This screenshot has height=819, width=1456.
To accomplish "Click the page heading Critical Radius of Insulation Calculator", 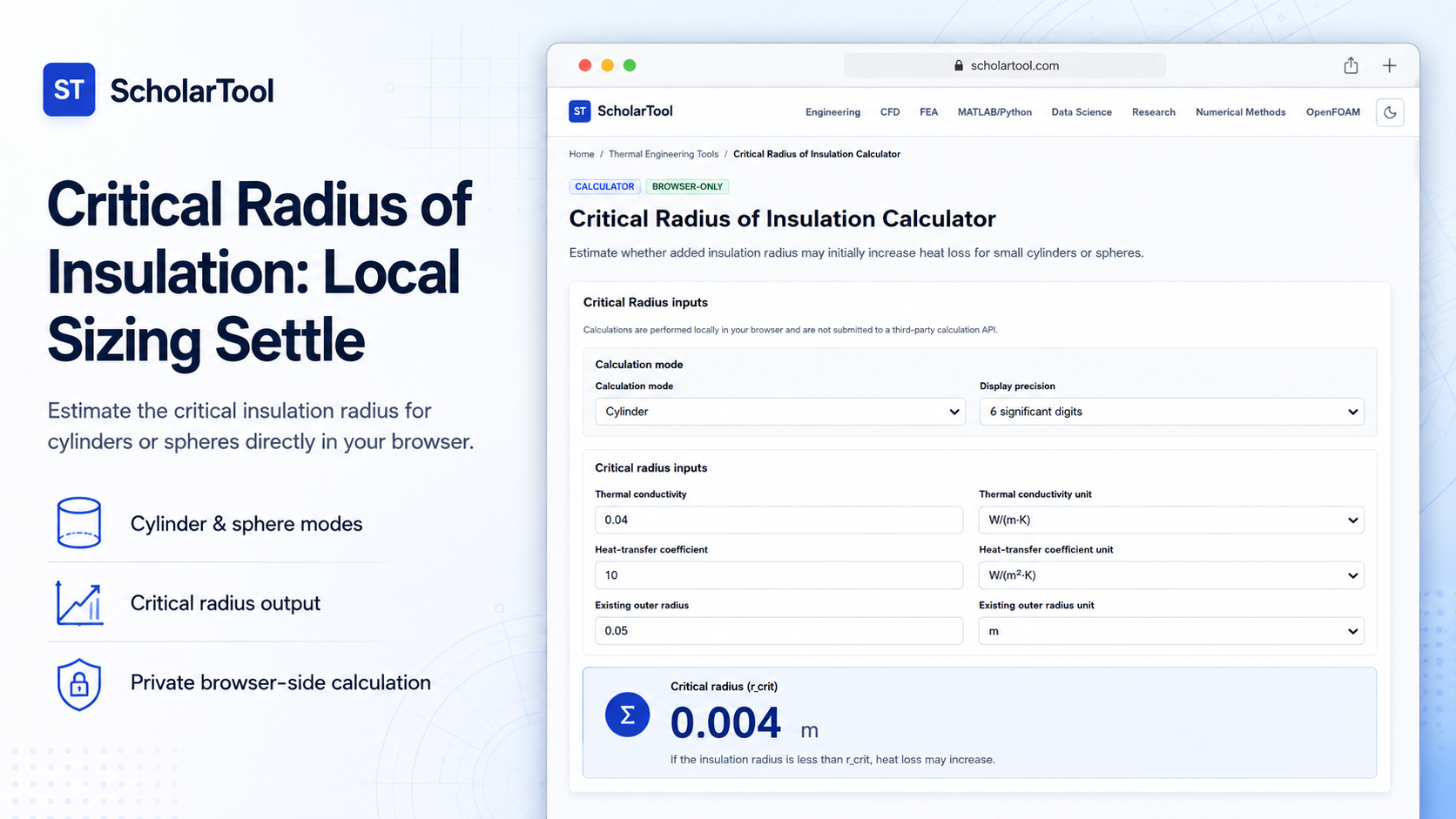I will (782, 218).
